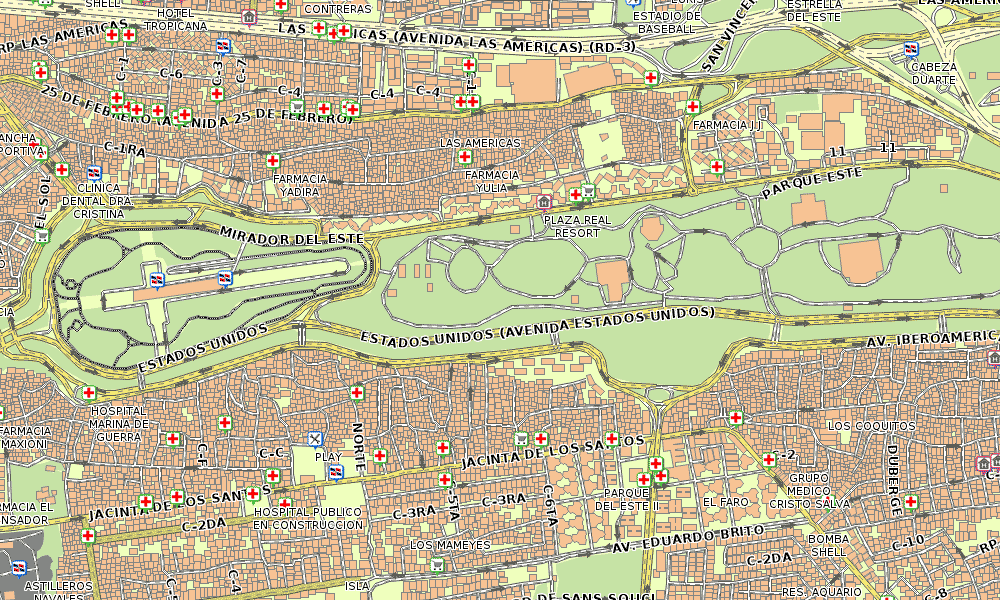Click the red cross icon near Clinica Dental Dra Cristina
Image resolution: width=1000 pixels, height=600 pixels.
62,169
